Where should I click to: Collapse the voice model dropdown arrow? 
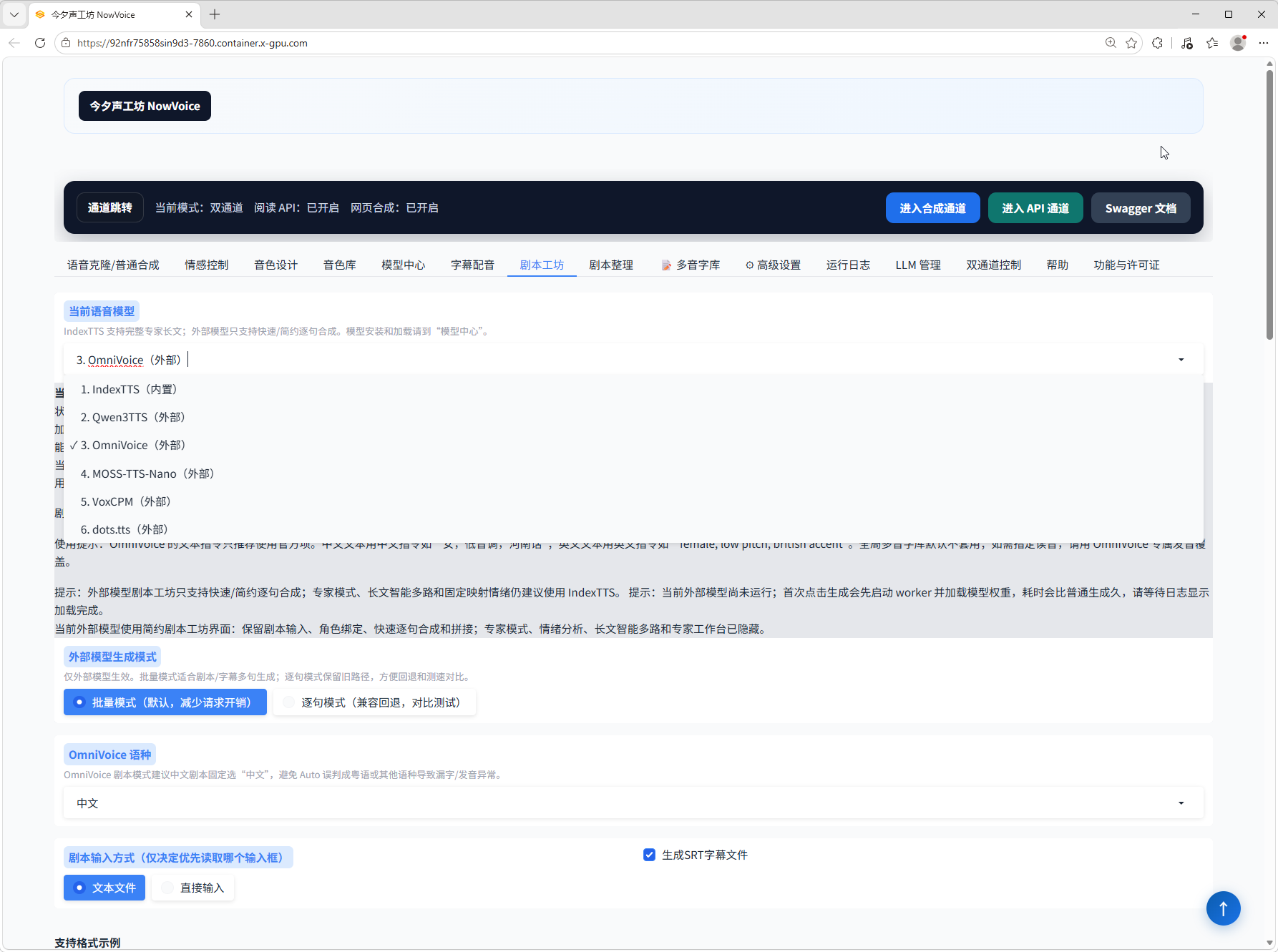1181,360
